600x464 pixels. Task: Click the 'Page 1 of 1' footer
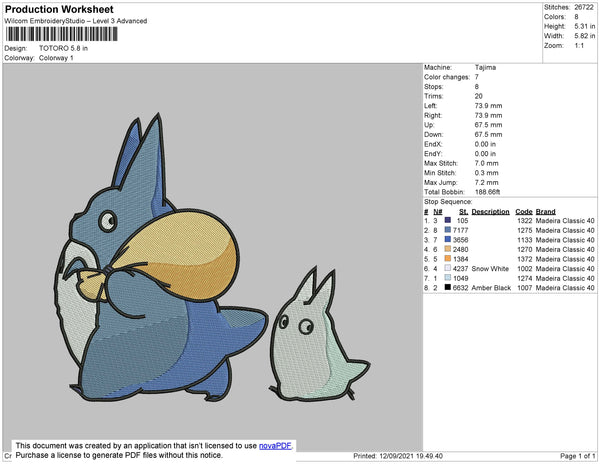(577, 456)
